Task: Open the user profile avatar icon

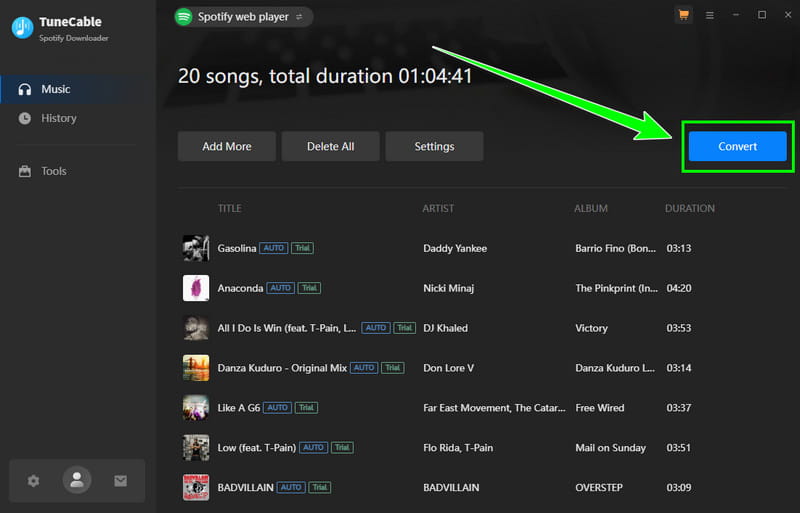Action: tap(77, 480)
